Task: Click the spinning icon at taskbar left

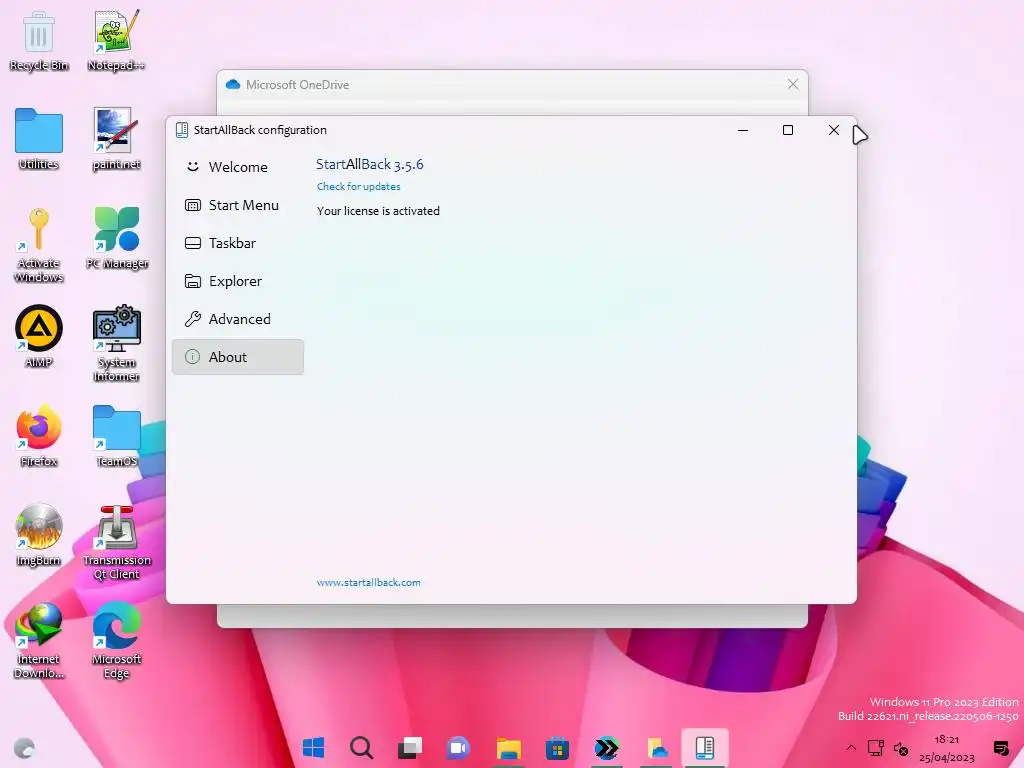Action: 25,748
